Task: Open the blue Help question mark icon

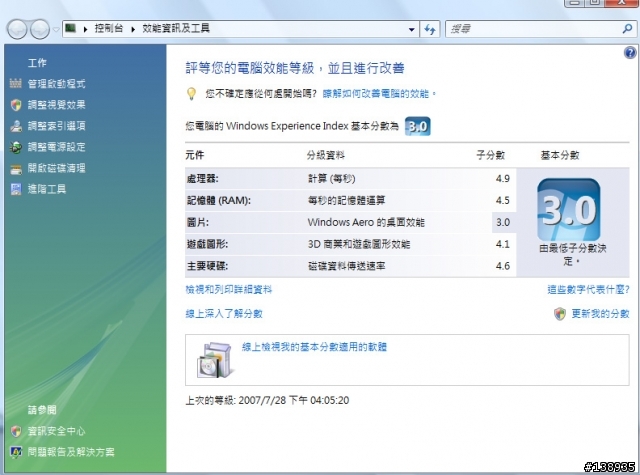Action: click(x=630, y=53)
